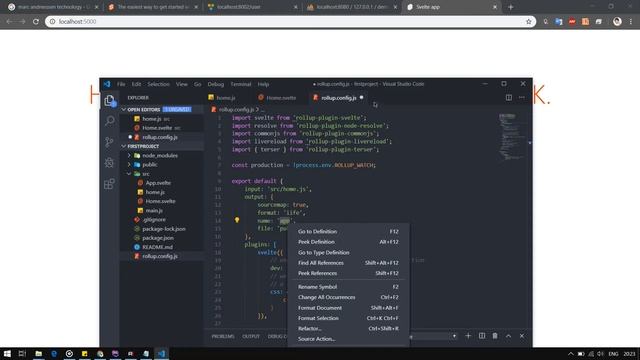The image size is (640, 360).
Task: Expand the node_modules folder
Action: pyautogui.click(x=129, y=156)
